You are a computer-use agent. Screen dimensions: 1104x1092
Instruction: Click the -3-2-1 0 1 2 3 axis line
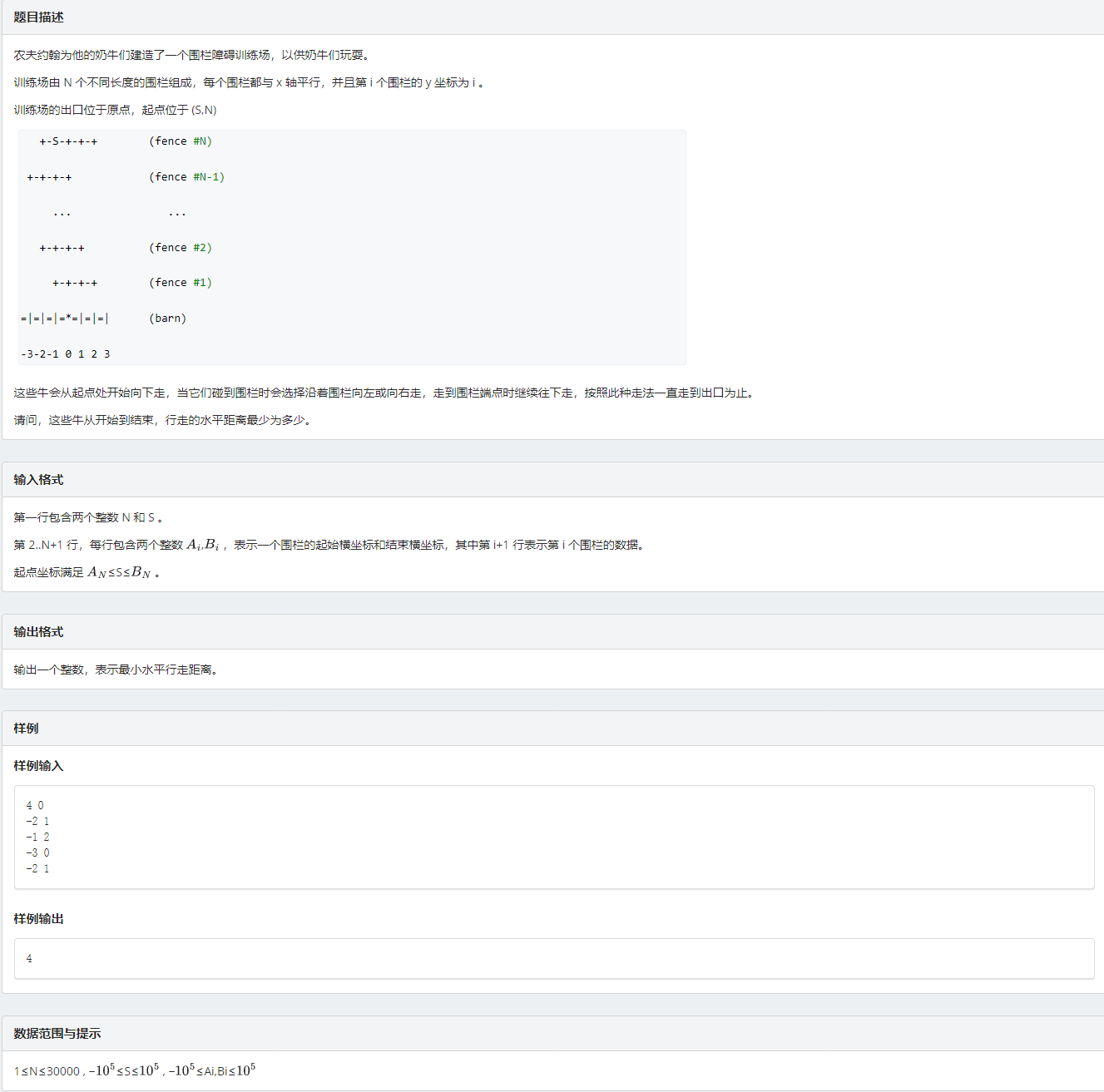[x=65, y=354]
